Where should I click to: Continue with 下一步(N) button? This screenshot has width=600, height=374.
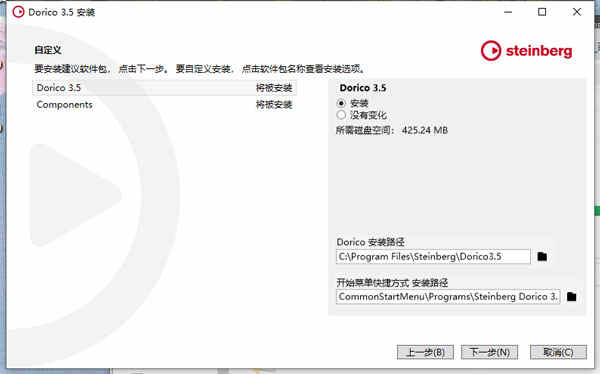[489, 352]
